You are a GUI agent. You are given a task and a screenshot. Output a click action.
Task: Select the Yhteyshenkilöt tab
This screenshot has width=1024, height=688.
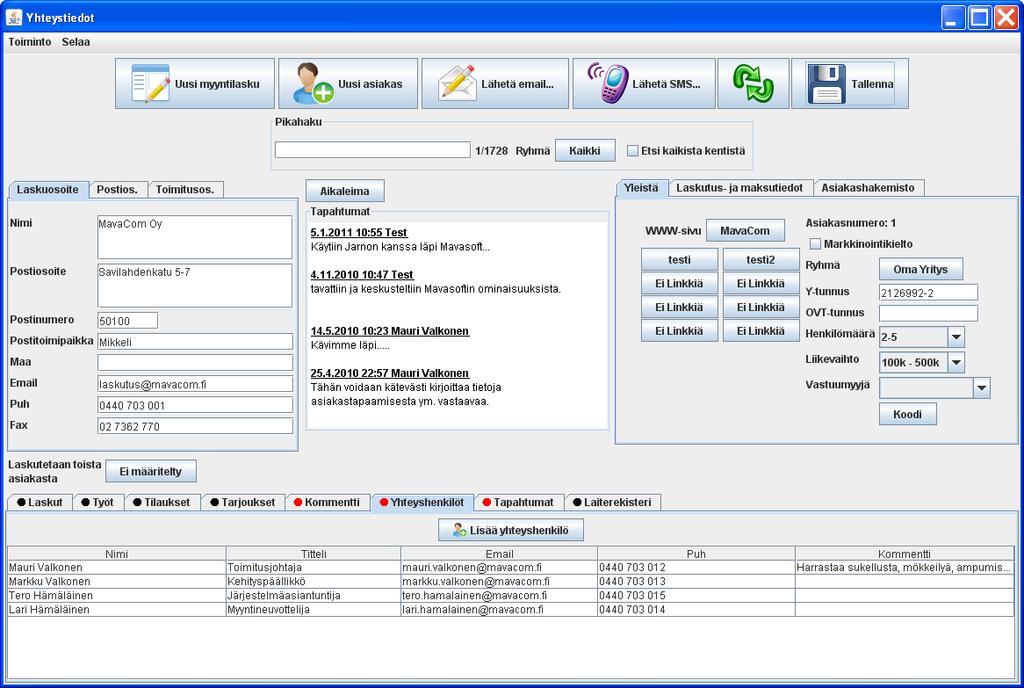pos(422,502)
